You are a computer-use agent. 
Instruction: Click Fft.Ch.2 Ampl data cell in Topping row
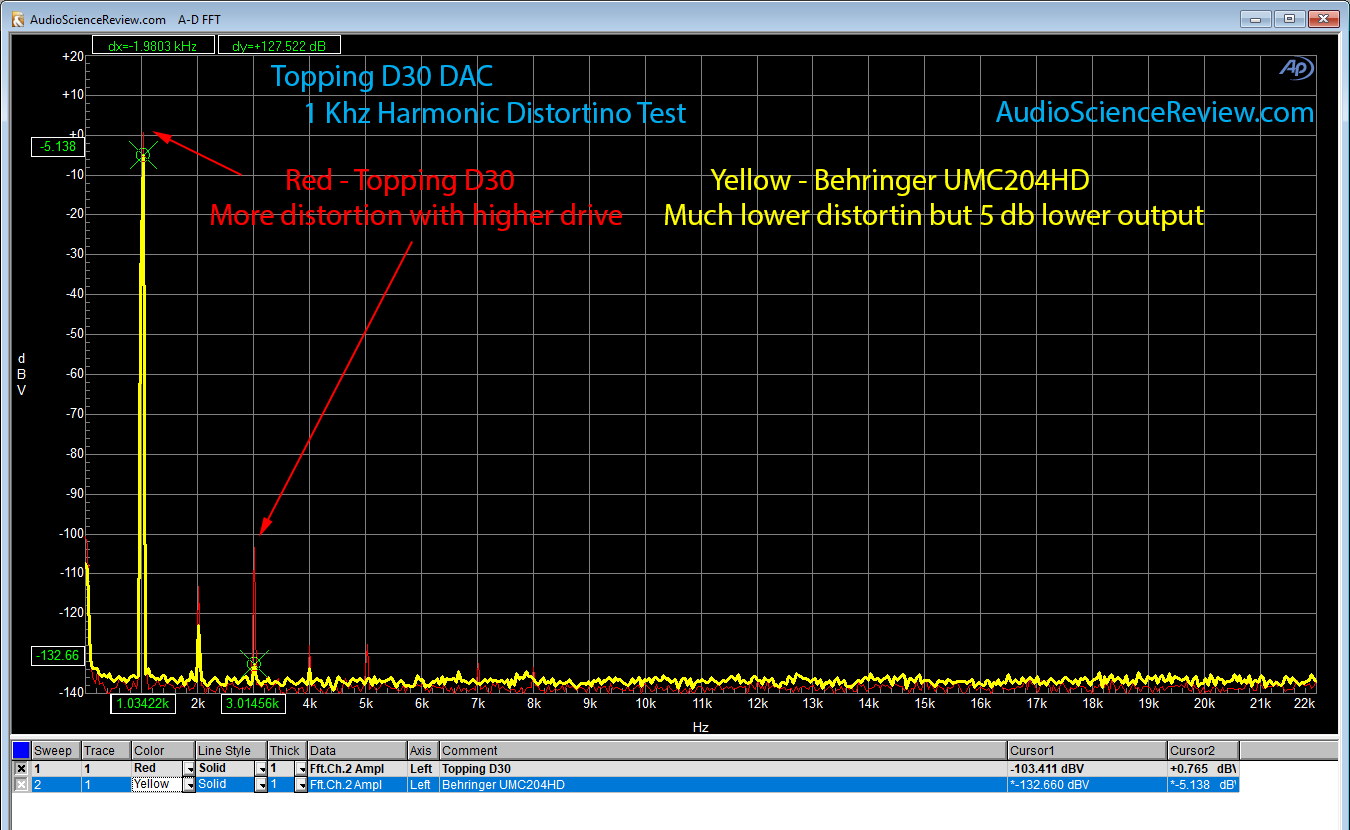pyautogui.click(x=357, y=768)
